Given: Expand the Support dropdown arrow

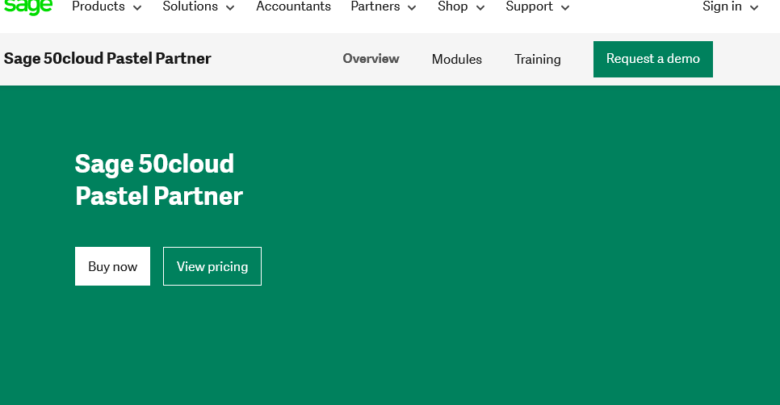Looking at the screenshot, I should coord(565,8).
